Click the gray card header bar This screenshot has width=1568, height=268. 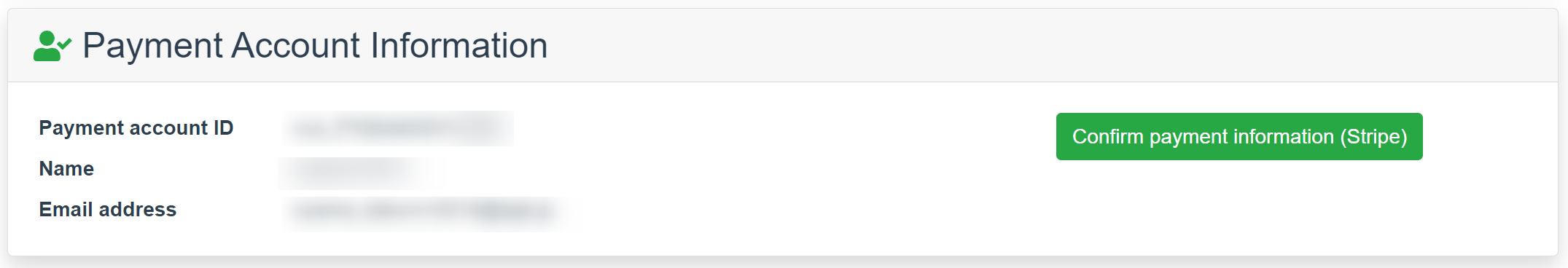[783, 45]
